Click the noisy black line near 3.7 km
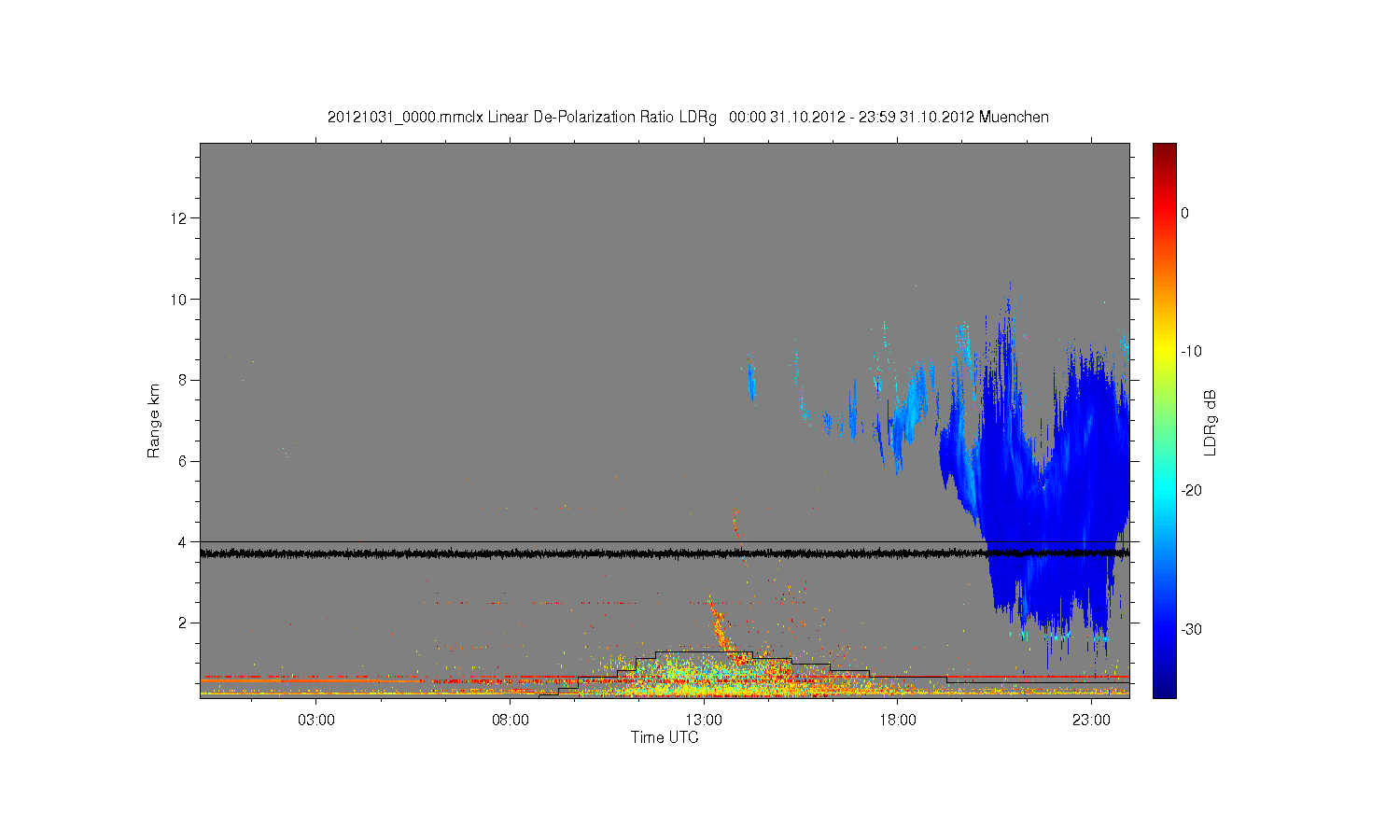The image size is (1400, 840). click(x=665, y=553)
